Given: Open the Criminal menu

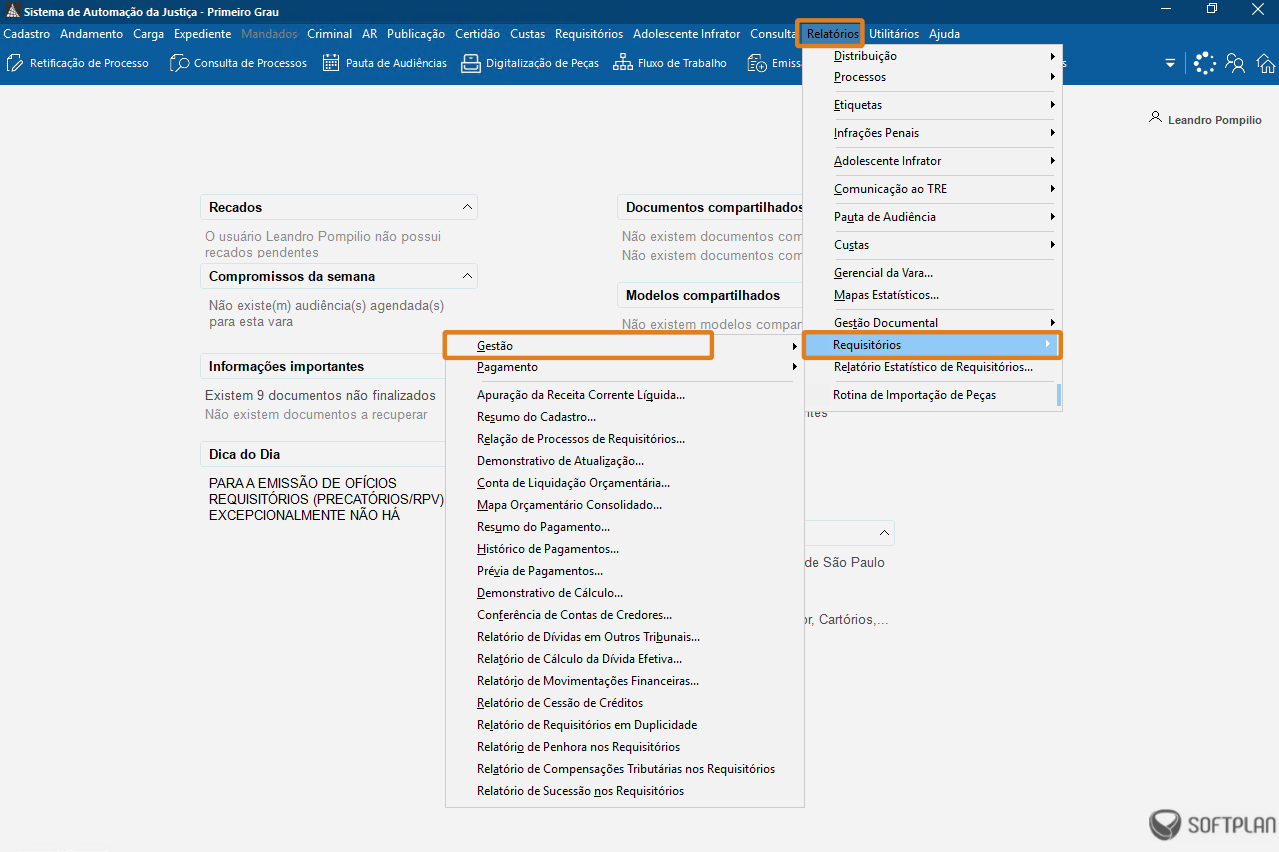Looking at the screenshot, I should point(329,34).
